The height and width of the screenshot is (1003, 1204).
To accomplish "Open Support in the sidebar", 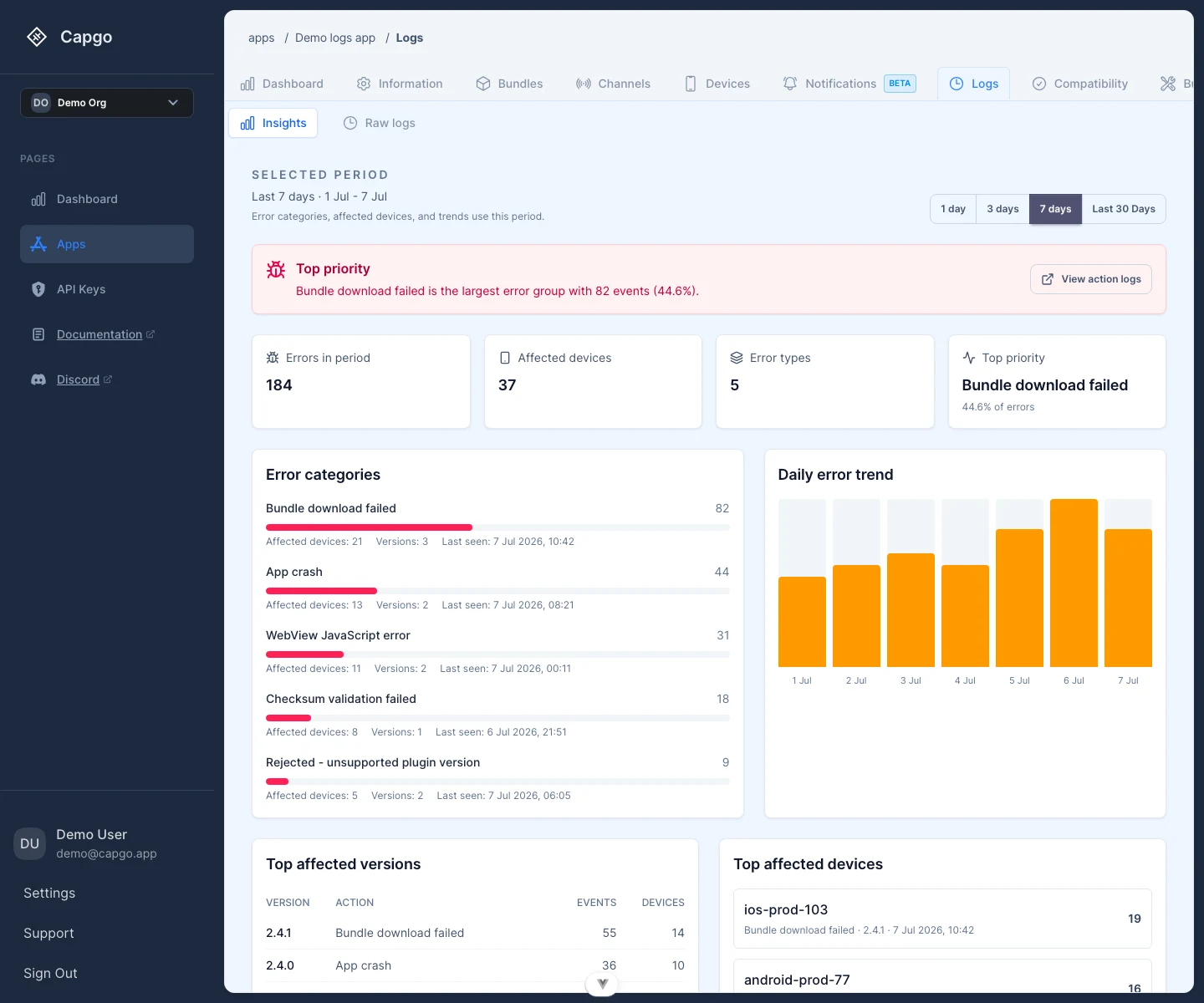I will tap(48, 933).
